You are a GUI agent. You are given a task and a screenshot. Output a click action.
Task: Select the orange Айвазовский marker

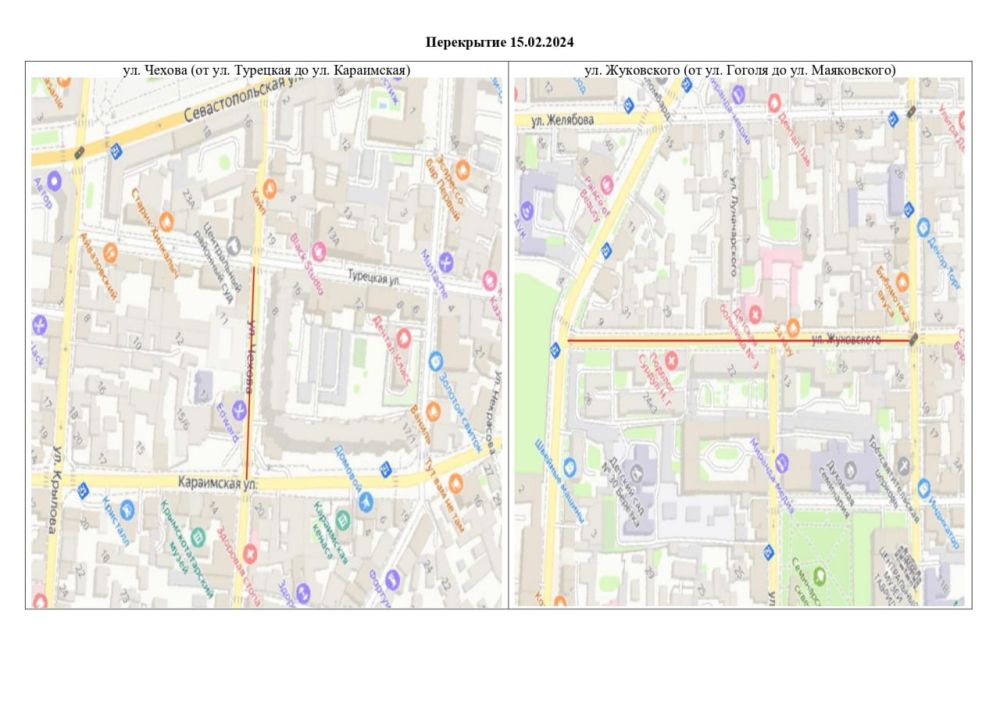coord(110,252)
